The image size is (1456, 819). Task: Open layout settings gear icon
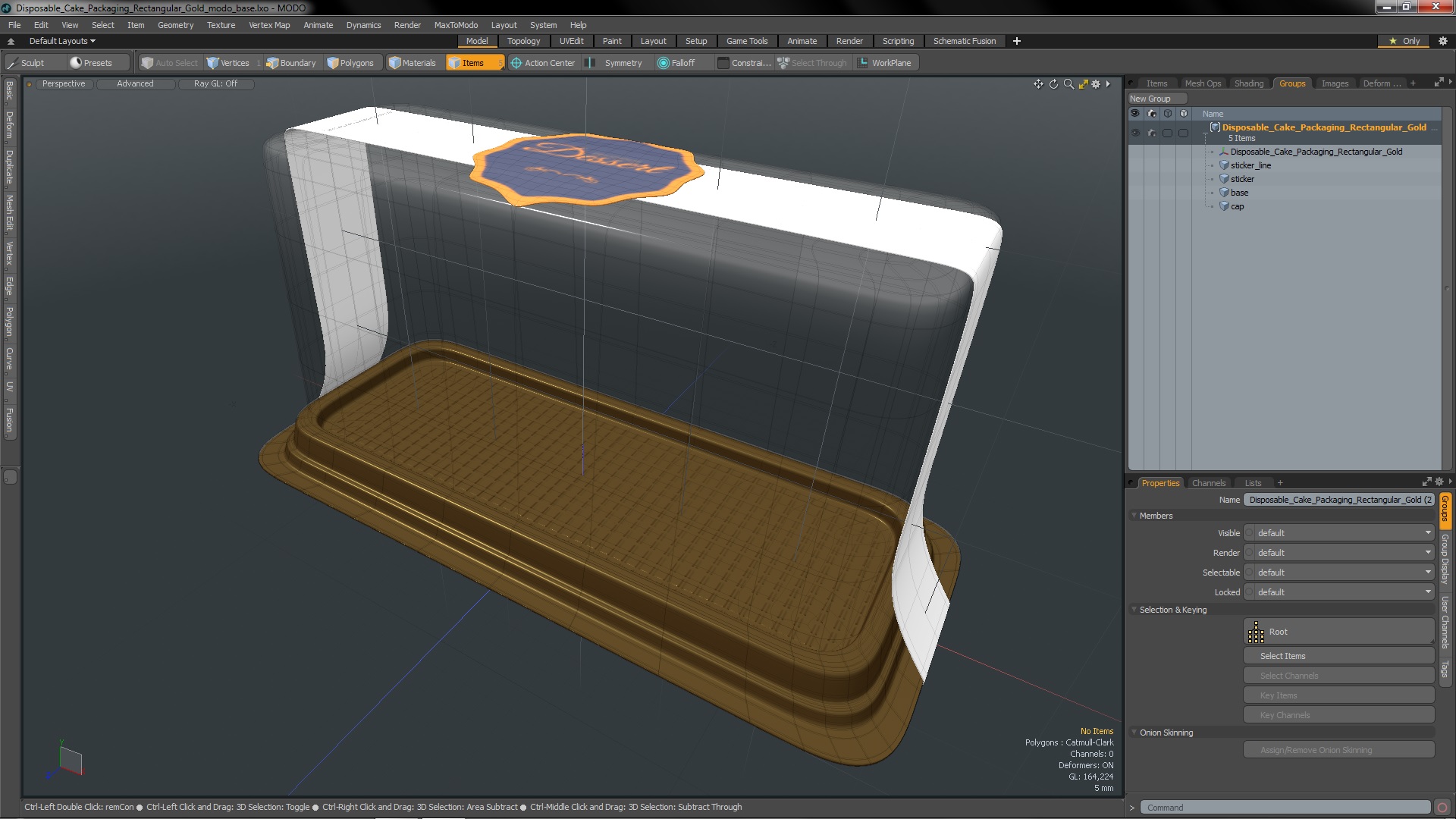point(1443,41)
